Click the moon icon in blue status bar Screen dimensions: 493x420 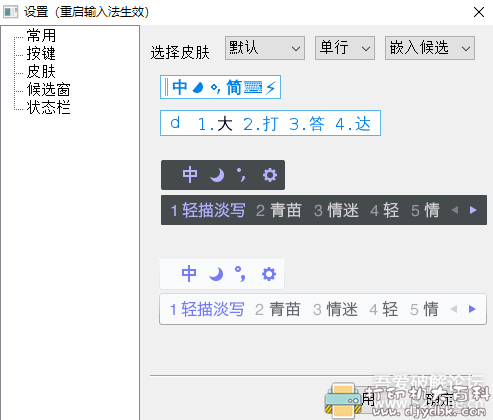coord(198,88)
